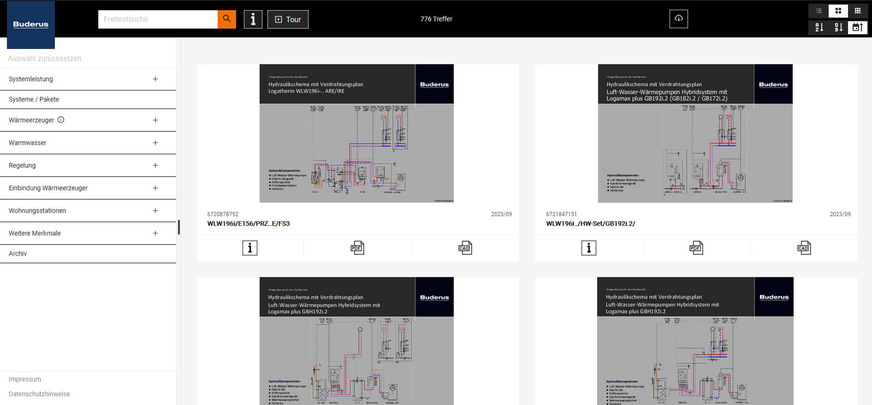Switch to small-tile grid view

[857, 10]
